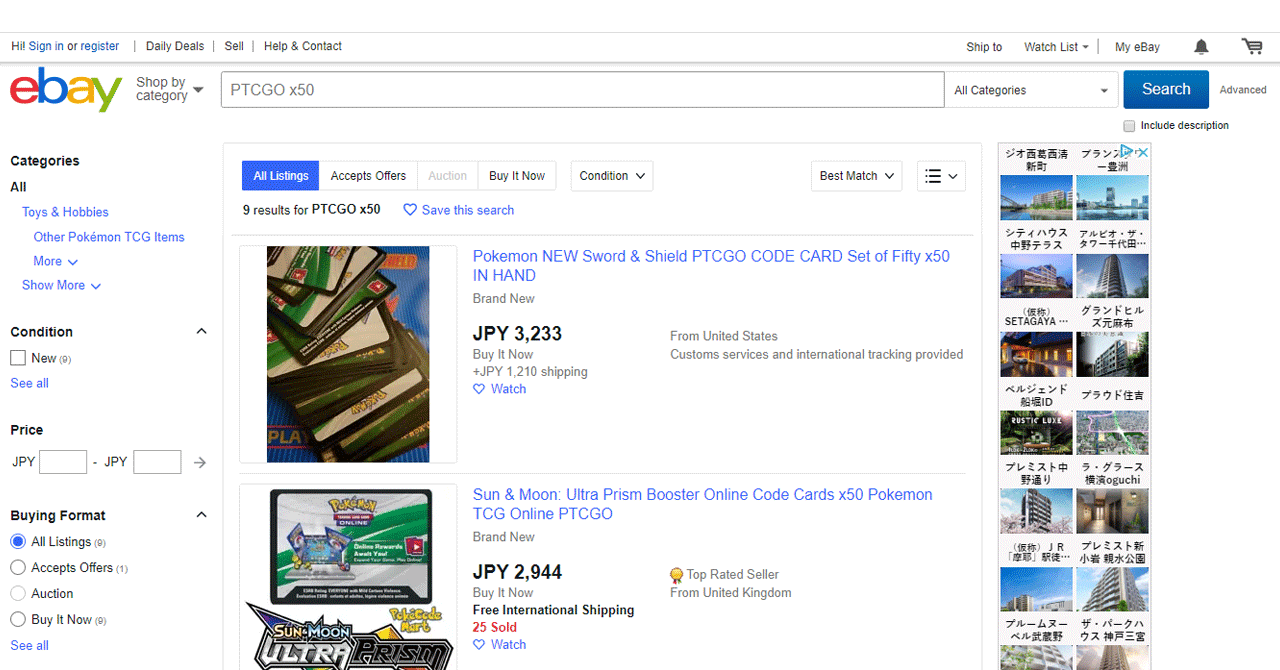
Task: Open the code cards photo thumbnail
Action: pyautogui.click(x=348, y=354)
